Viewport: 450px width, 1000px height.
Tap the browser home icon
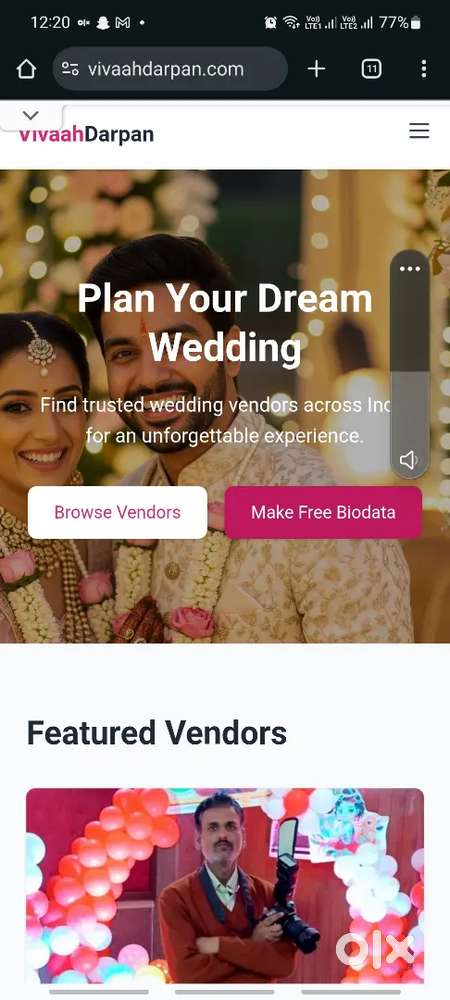click(x=26, y=69)
